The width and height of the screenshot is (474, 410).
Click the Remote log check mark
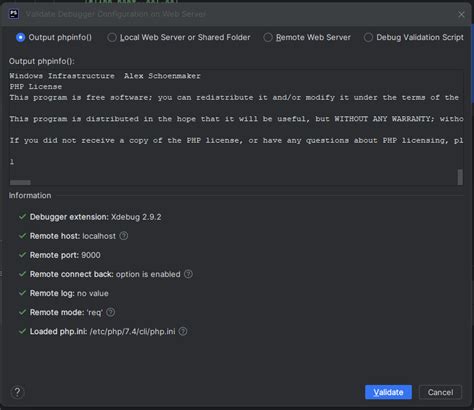[x=22, y=293]
